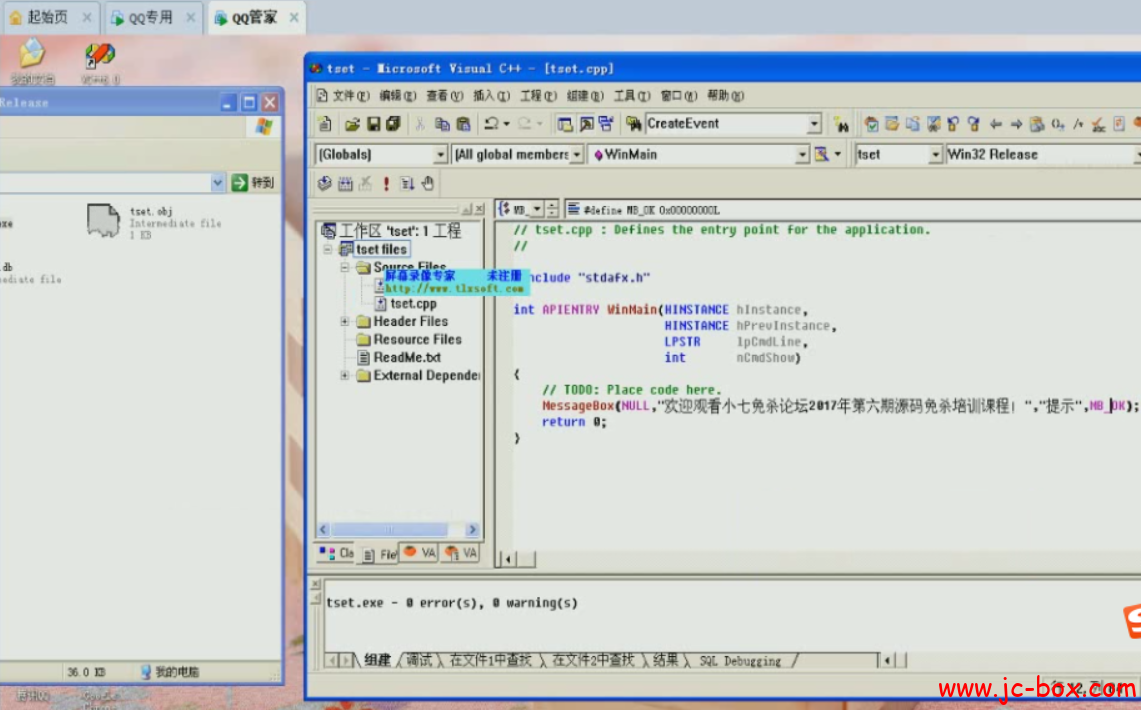This screenshot has width=1141, height=710.
Task: Click the Open file folder icon
Action: click(352, 124)
